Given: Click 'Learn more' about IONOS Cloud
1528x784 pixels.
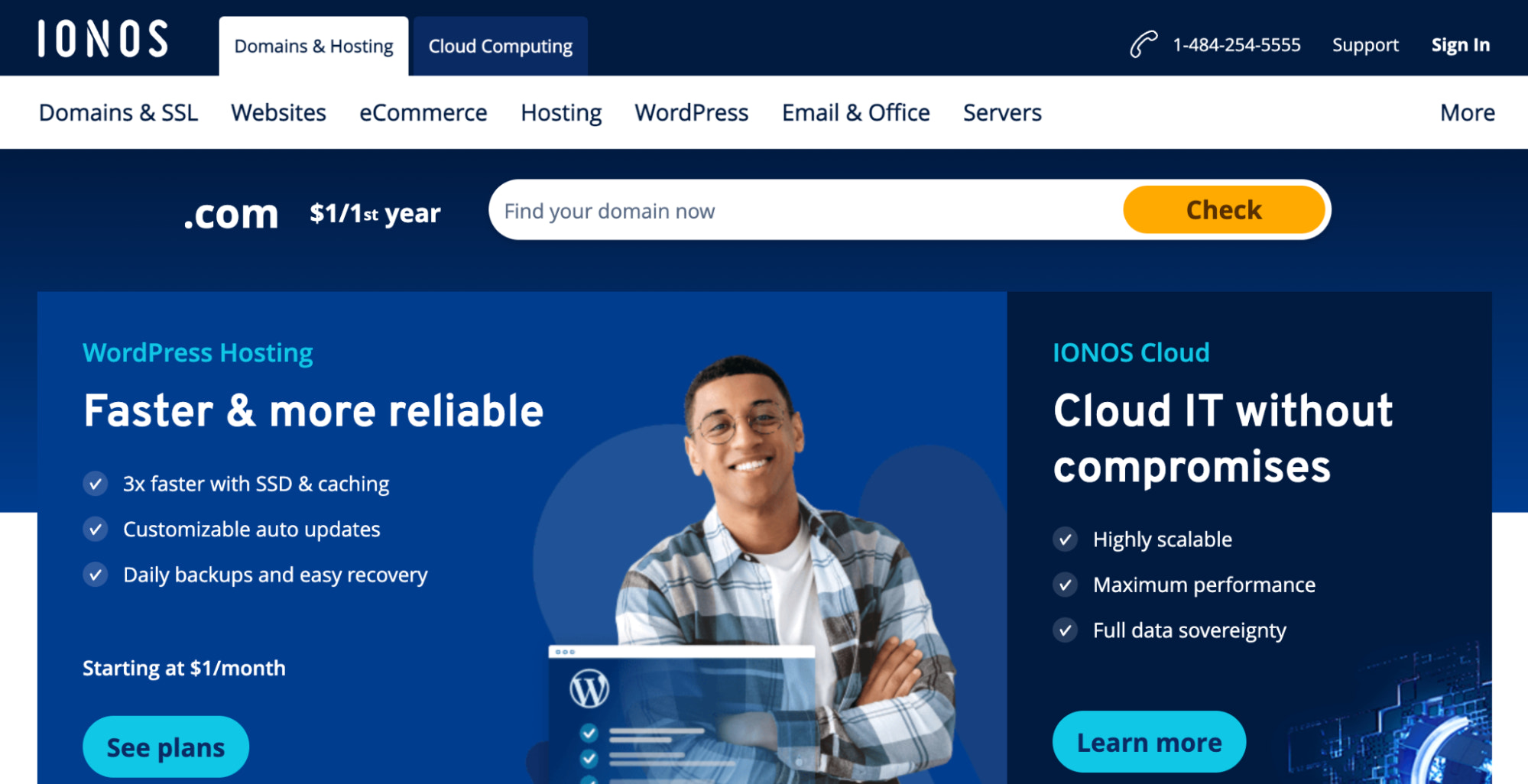Looking at the screenshot, I should tap(1149, 740).
